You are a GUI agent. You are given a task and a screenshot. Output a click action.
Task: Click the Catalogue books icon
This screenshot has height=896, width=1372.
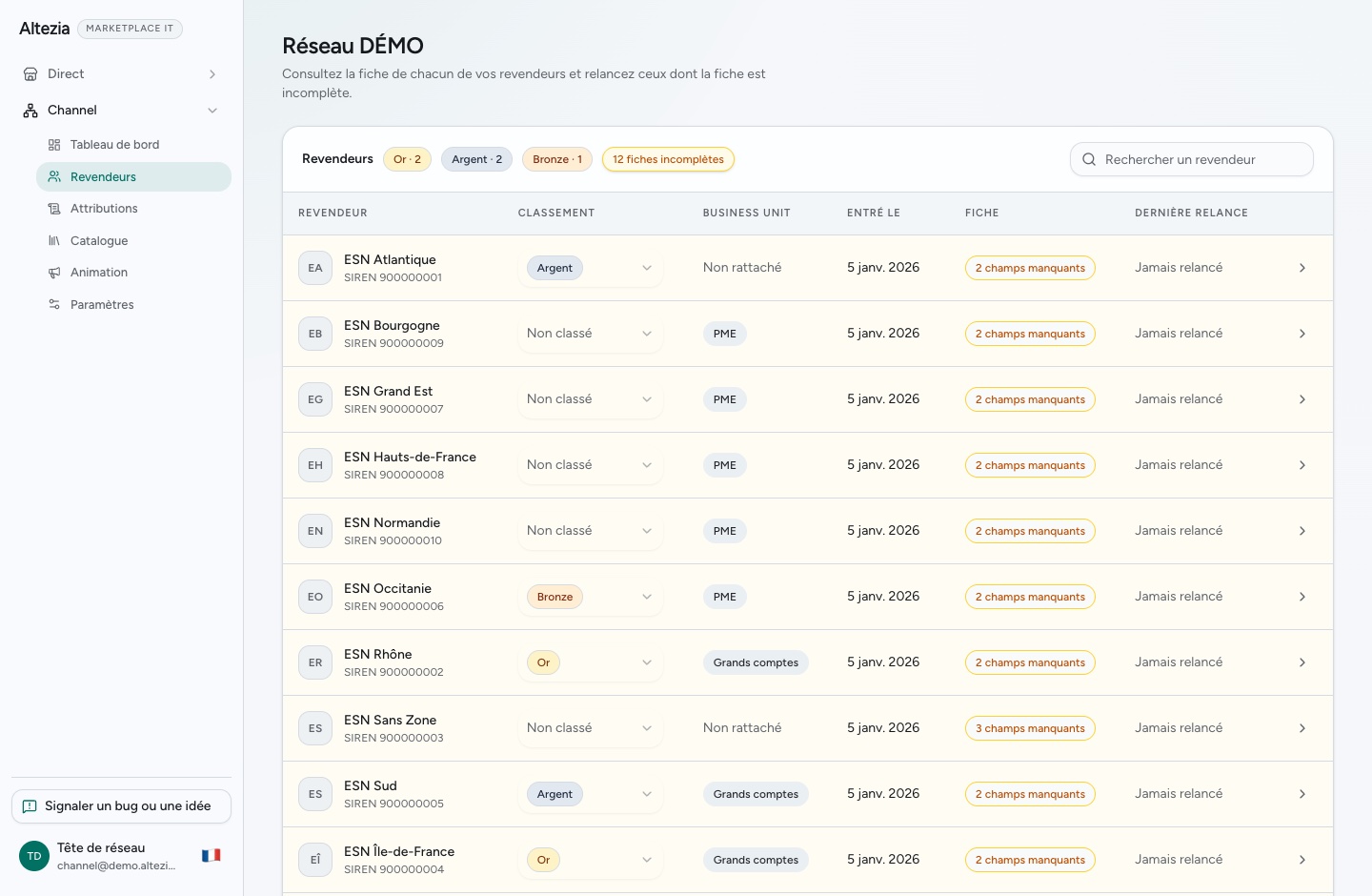[x=54, y=241]
